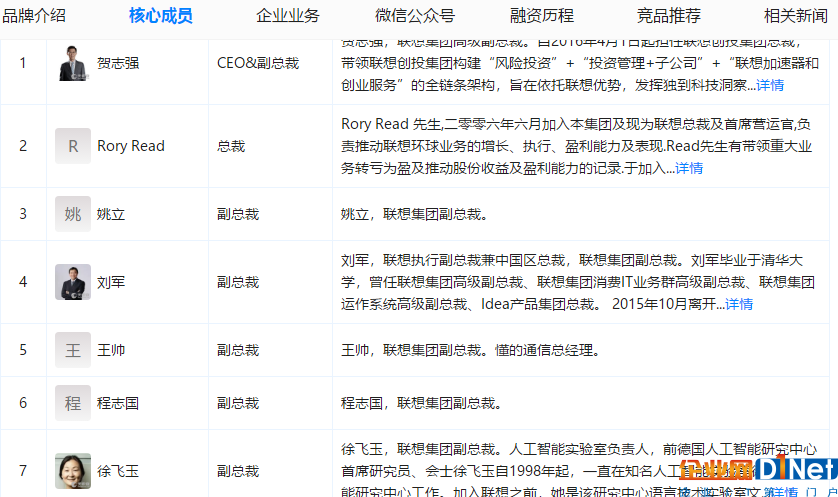This screenshot has height=497, width=838.
Task: Switch to the 相关新闻 tab
Action: pos(796,15)
